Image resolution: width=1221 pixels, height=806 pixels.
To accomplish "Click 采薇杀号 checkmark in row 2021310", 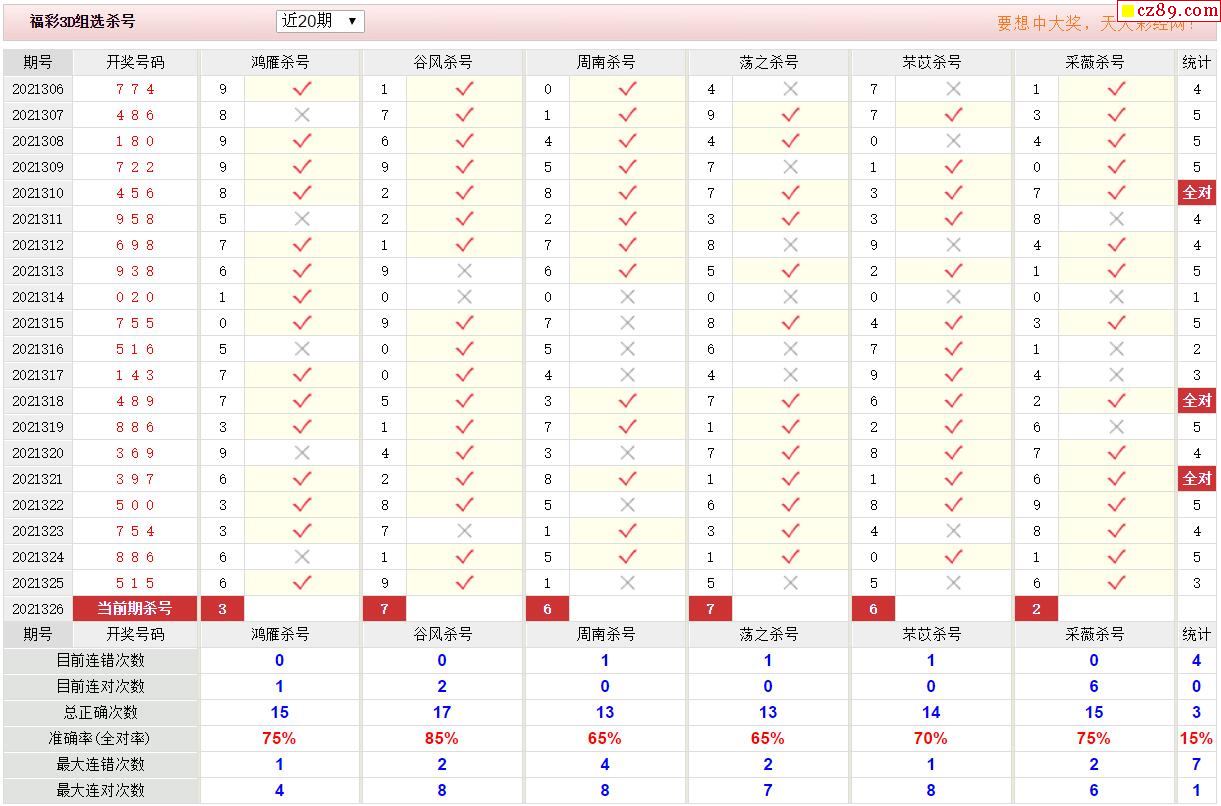I will coord(1117,193).
